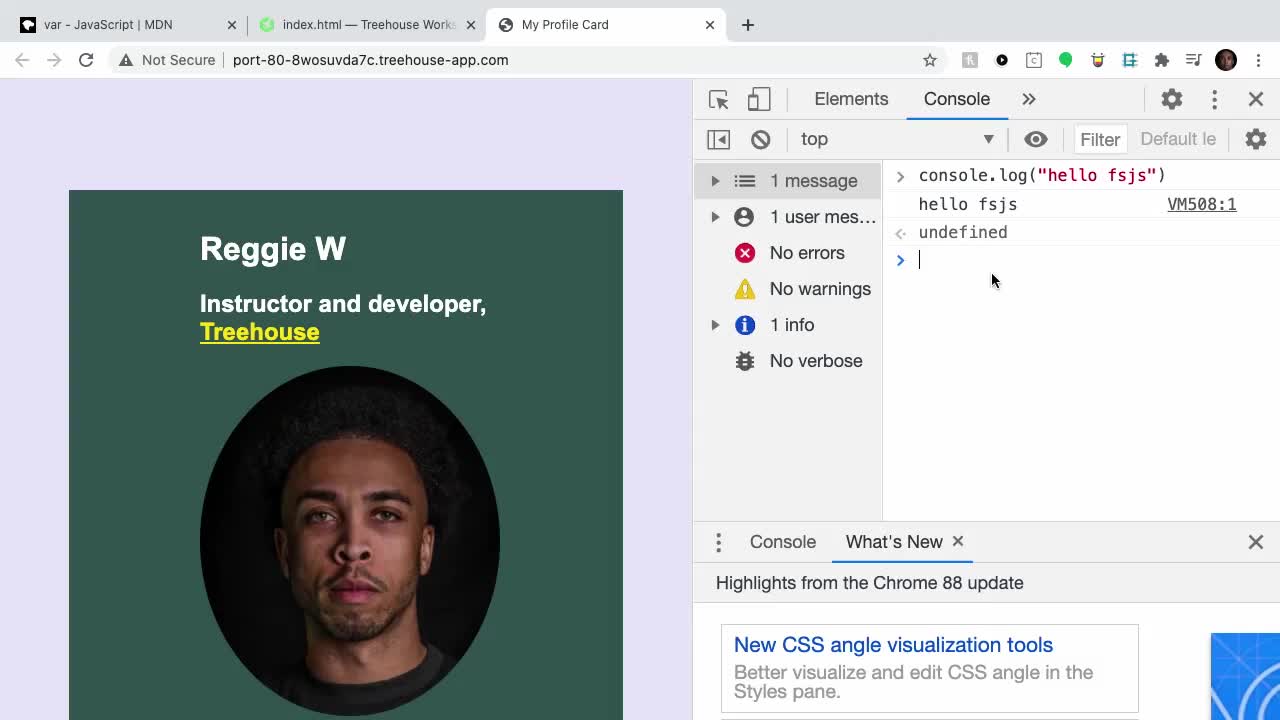Reload the current page
1280x720 pixels.
pyautogui.click(x=86, y=60)
